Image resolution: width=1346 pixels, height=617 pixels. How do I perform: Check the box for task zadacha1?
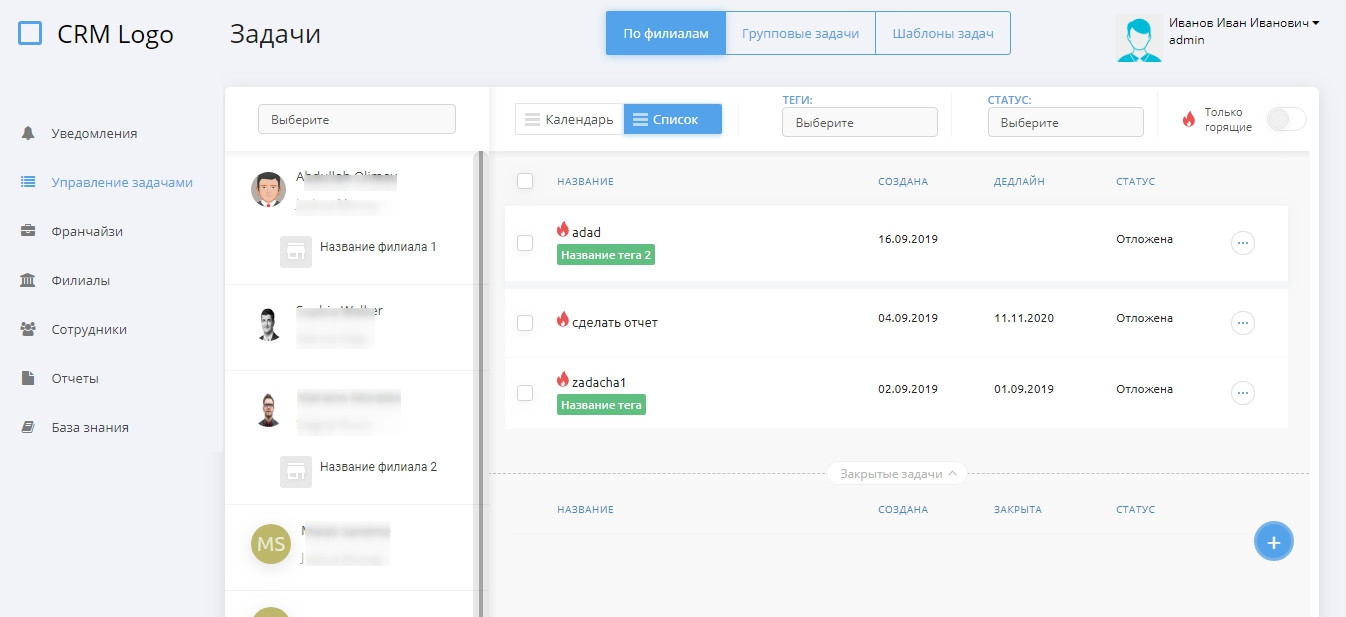coord(525,393)
